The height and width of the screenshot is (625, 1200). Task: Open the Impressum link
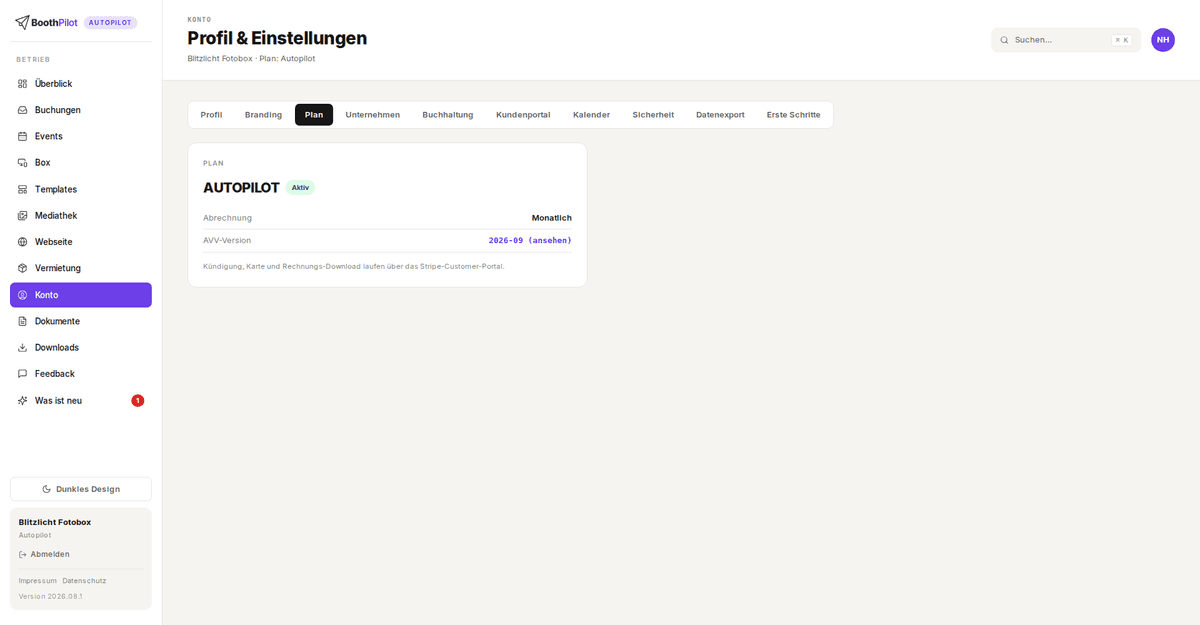(37, 581)
